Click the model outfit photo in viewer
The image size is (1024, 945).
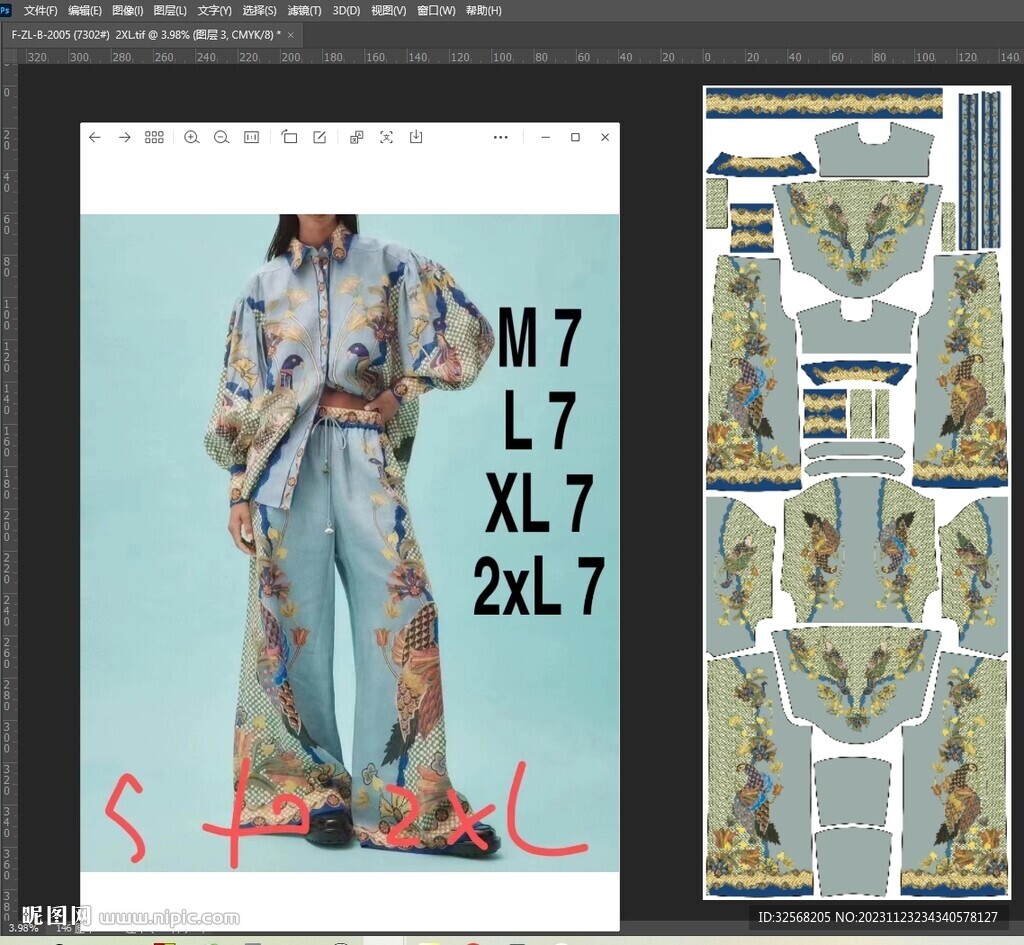(349, 542)
